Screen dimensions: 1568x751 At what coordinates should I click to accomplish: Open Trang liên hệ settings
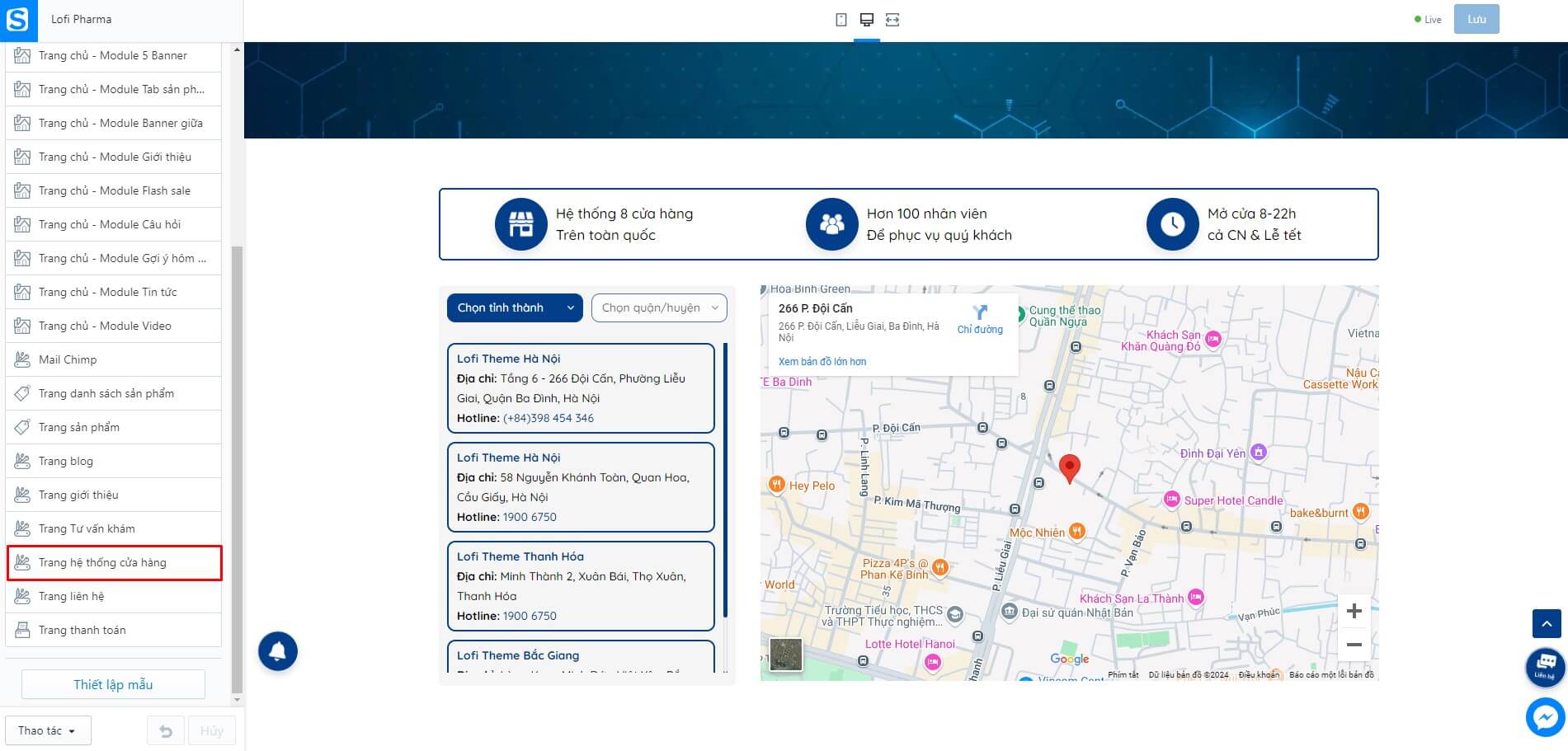(114, 596)
